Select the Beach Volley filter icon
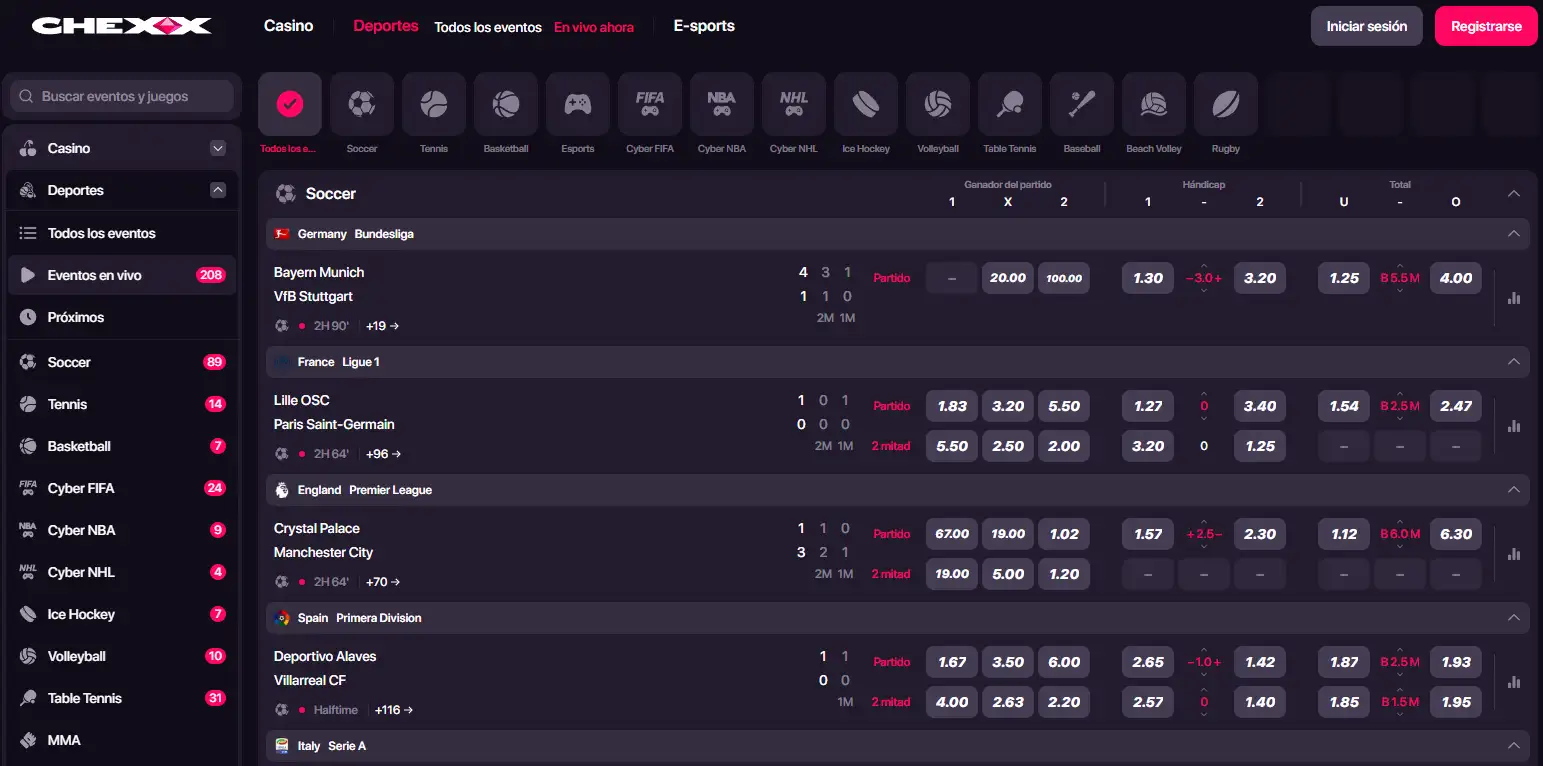1543x766 pixels. tap(1154, 104)
